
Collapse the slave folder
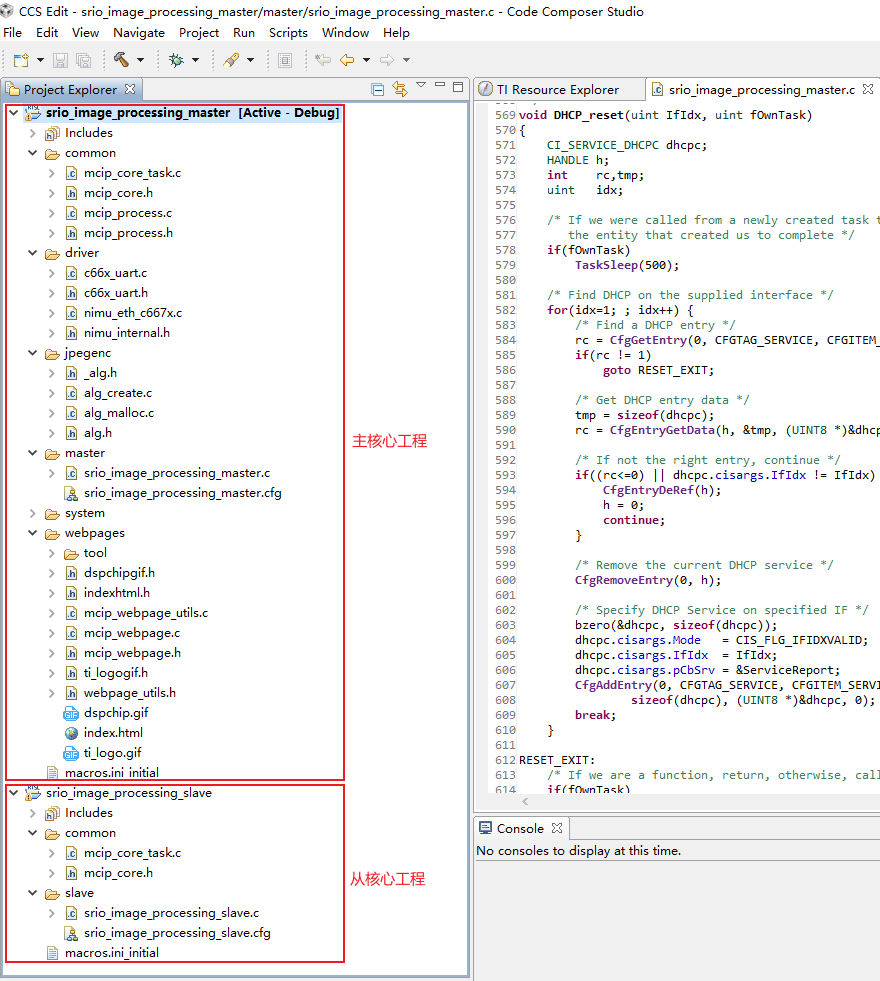[33, 893]
